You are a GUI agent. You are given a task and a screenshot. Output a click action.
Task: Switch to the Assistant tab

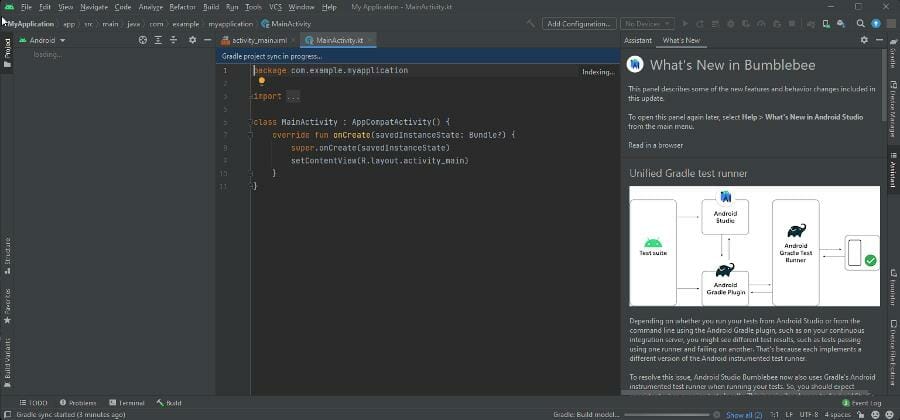pos(638,41)
